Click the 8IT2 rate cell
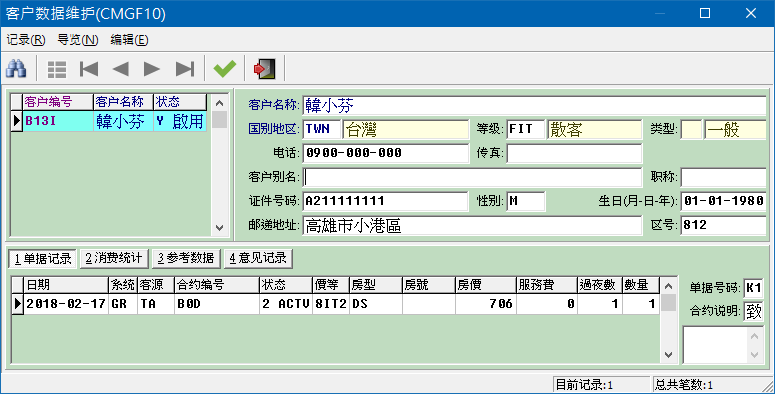Screen dimensions: 775x394 coord(331,304)
